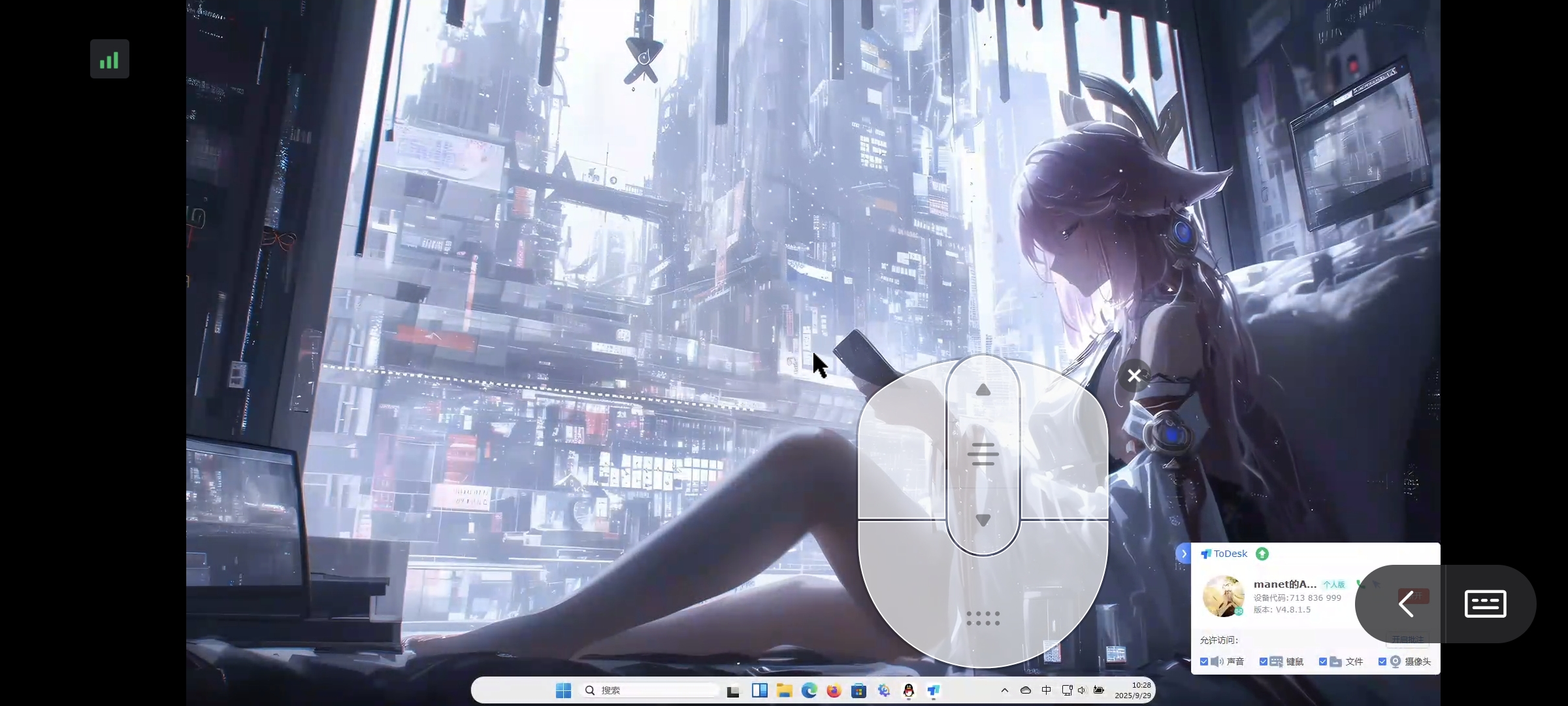Click the dotted drag handle on virtual mouse
The height and width of the screenshot is (706, 1568).
(x=983, y=618)
